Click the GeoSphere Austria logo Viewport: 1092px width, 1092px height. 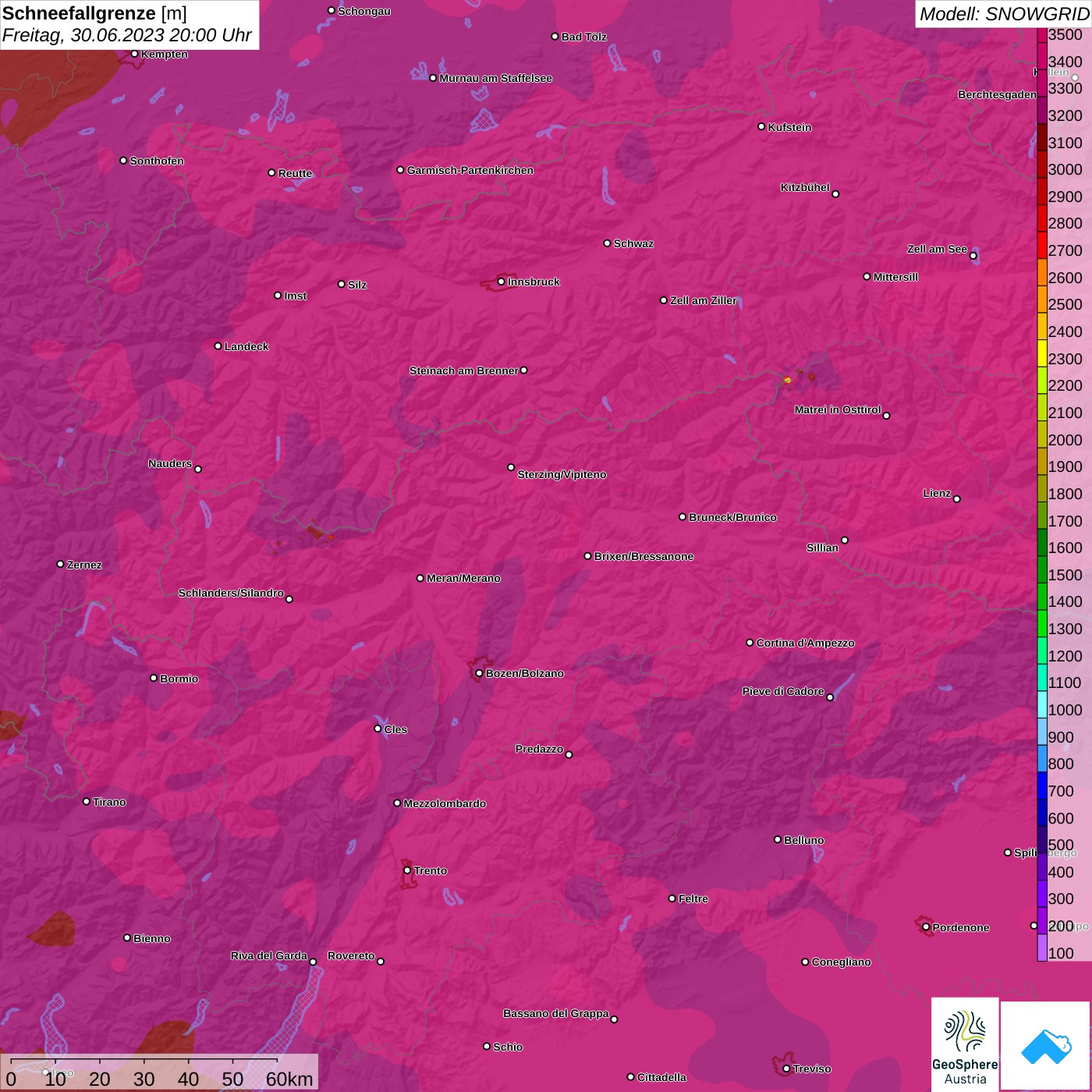tap(965, 1044)
